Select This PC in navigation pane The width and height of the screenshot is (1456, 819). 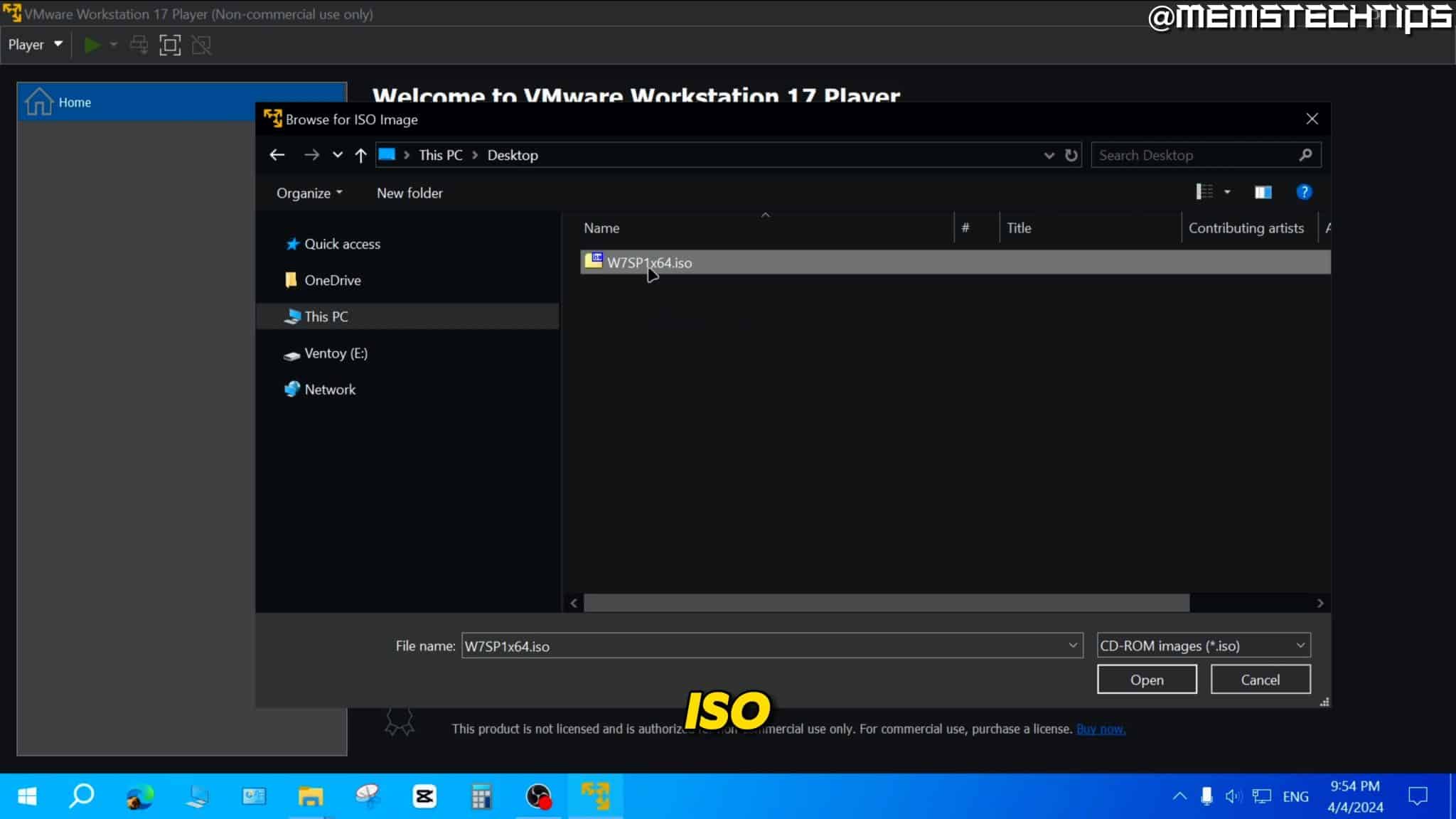point(408,316)
